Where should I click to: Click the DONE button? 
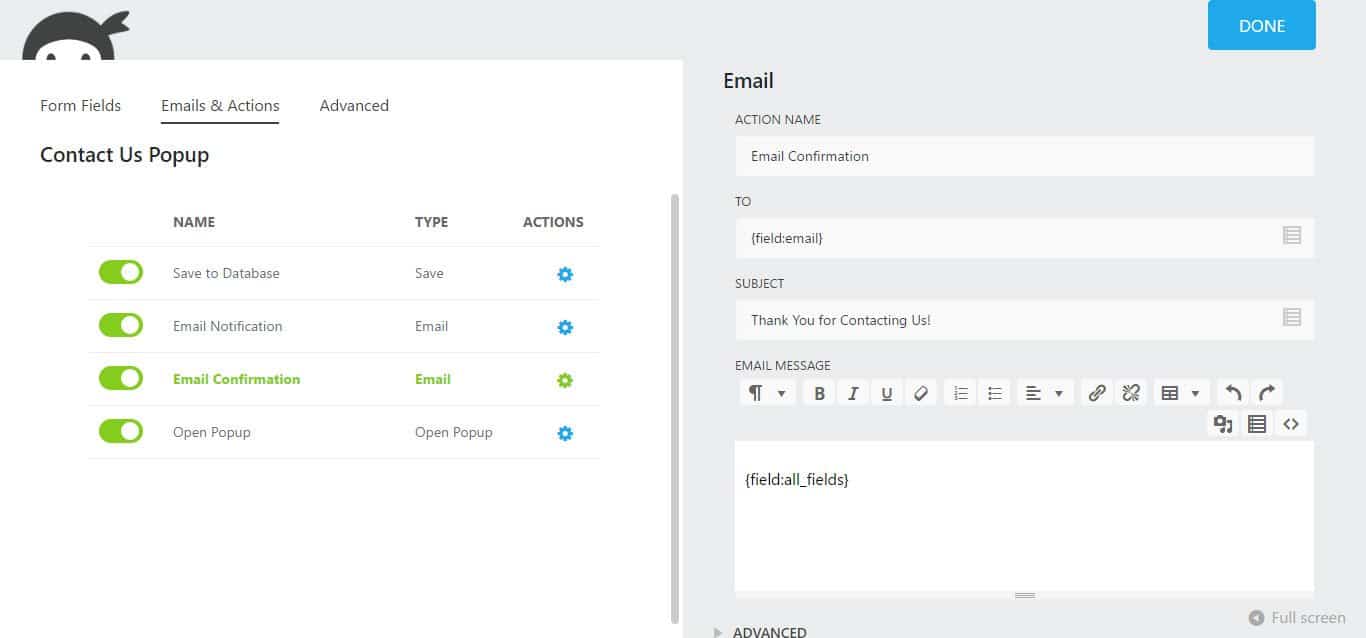1261,26
